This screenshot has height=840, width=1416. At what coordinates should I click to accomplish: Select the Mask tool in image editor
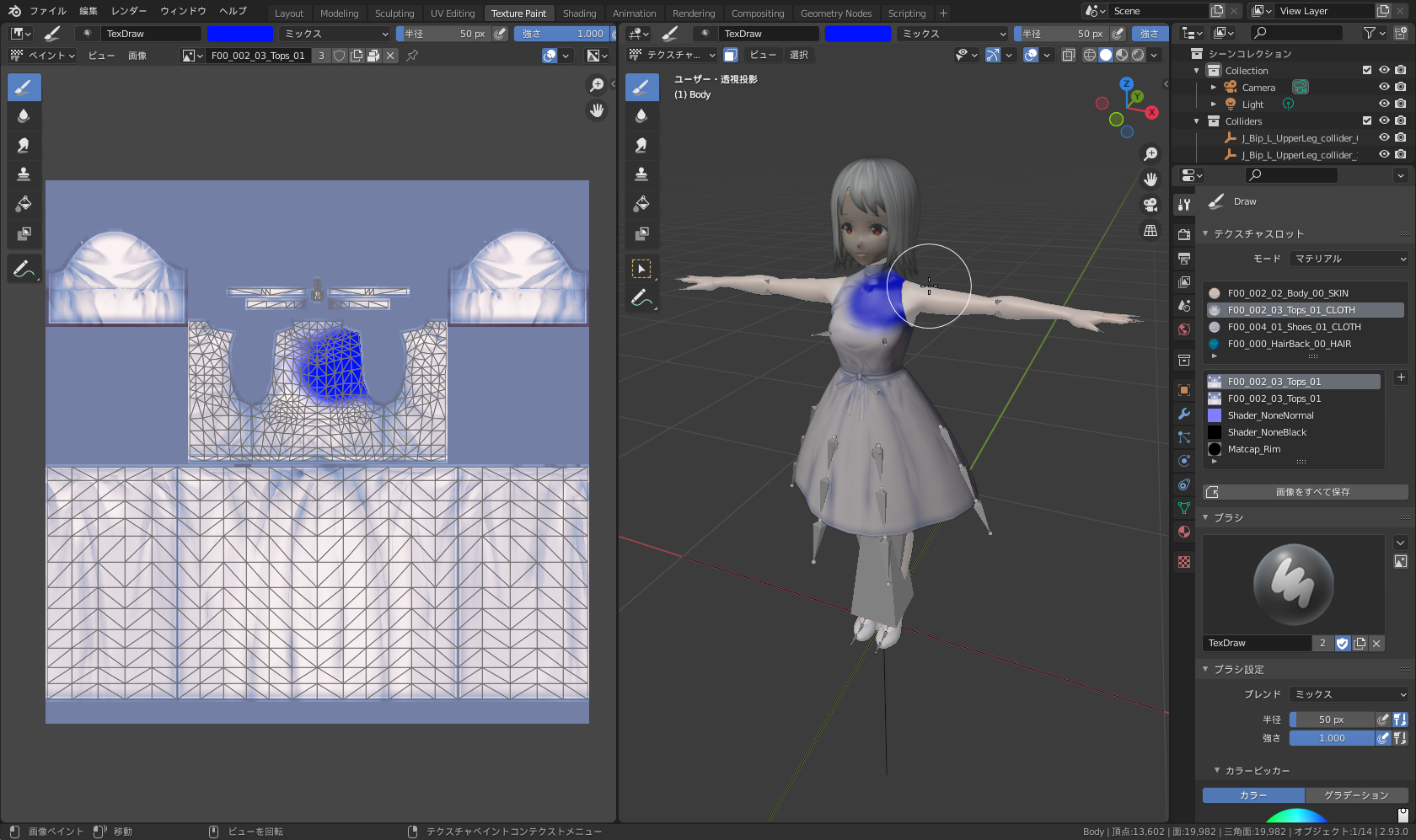click(24, 233)
